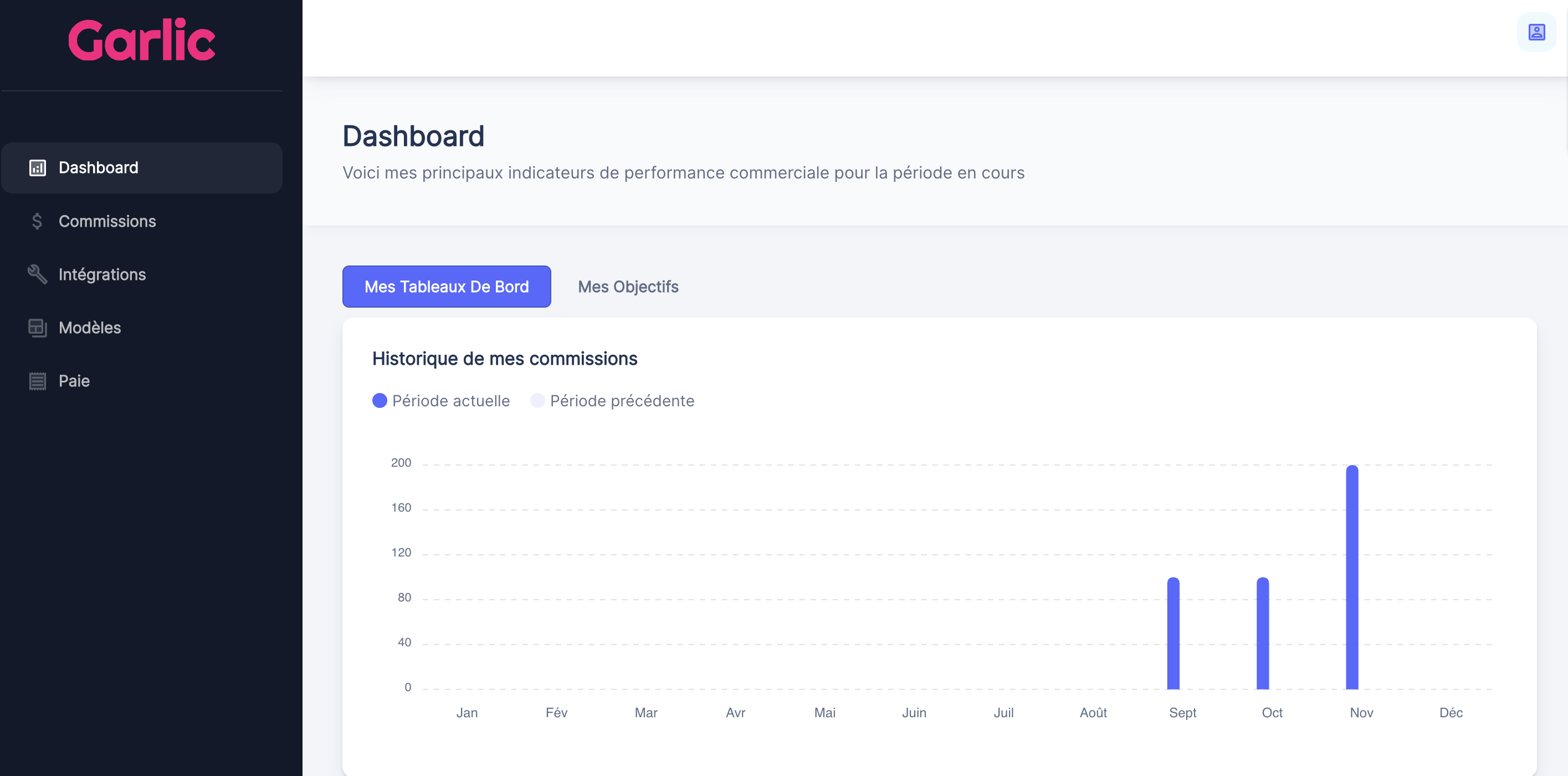Toggle Période actuelle legend series
The height and width of the screenshot is (776, 1568).
[440, 400]
